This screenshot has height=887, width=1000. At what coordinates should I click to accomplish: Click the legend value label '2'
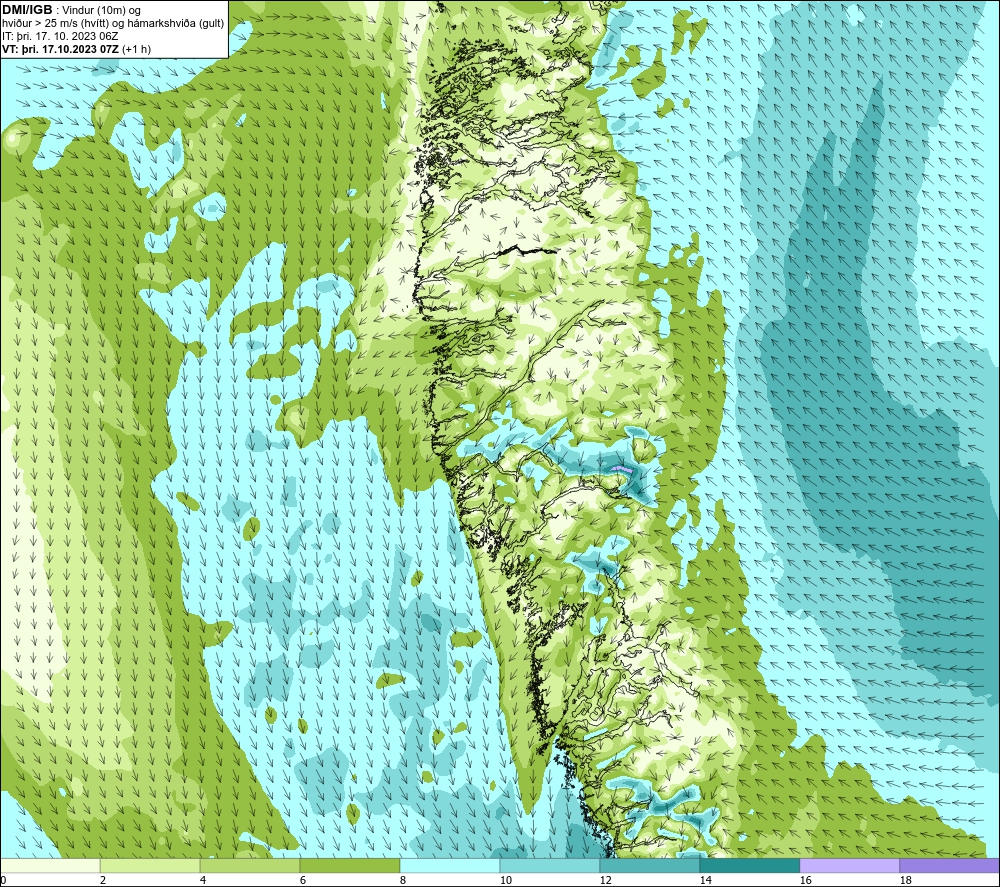[103, 880]
